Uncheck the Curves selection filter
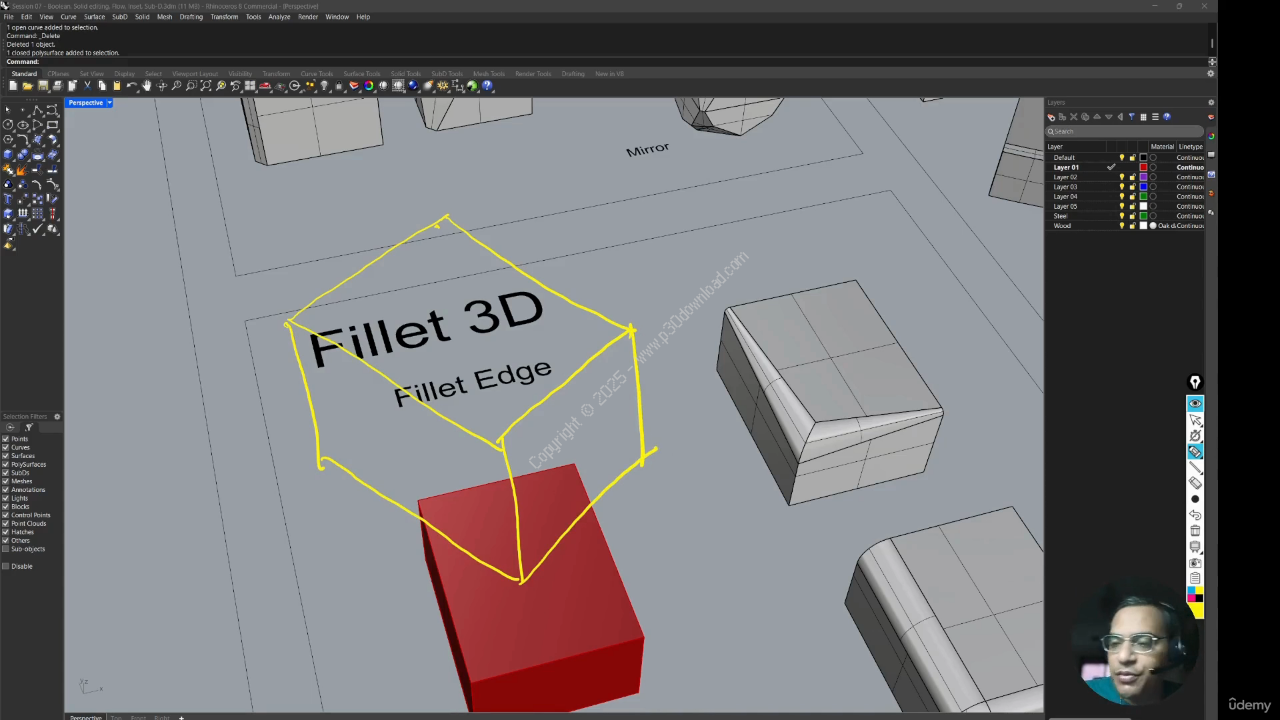Screen dimensions: 1280x720 (6, 447)
